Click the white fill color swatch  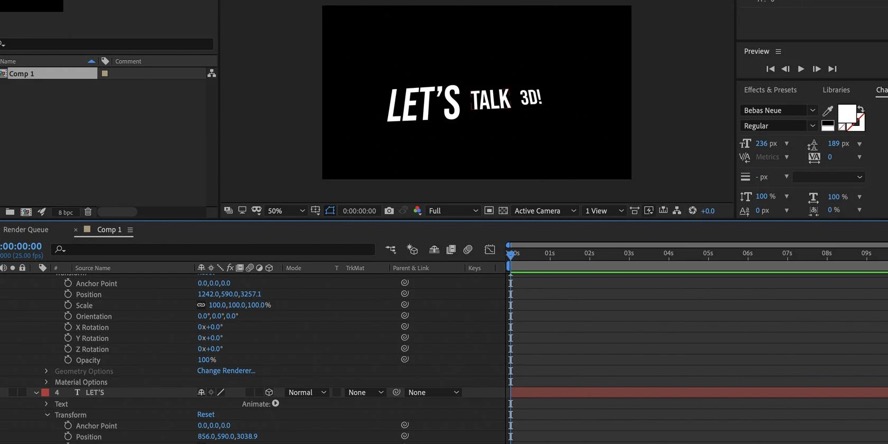pos(846,113)
